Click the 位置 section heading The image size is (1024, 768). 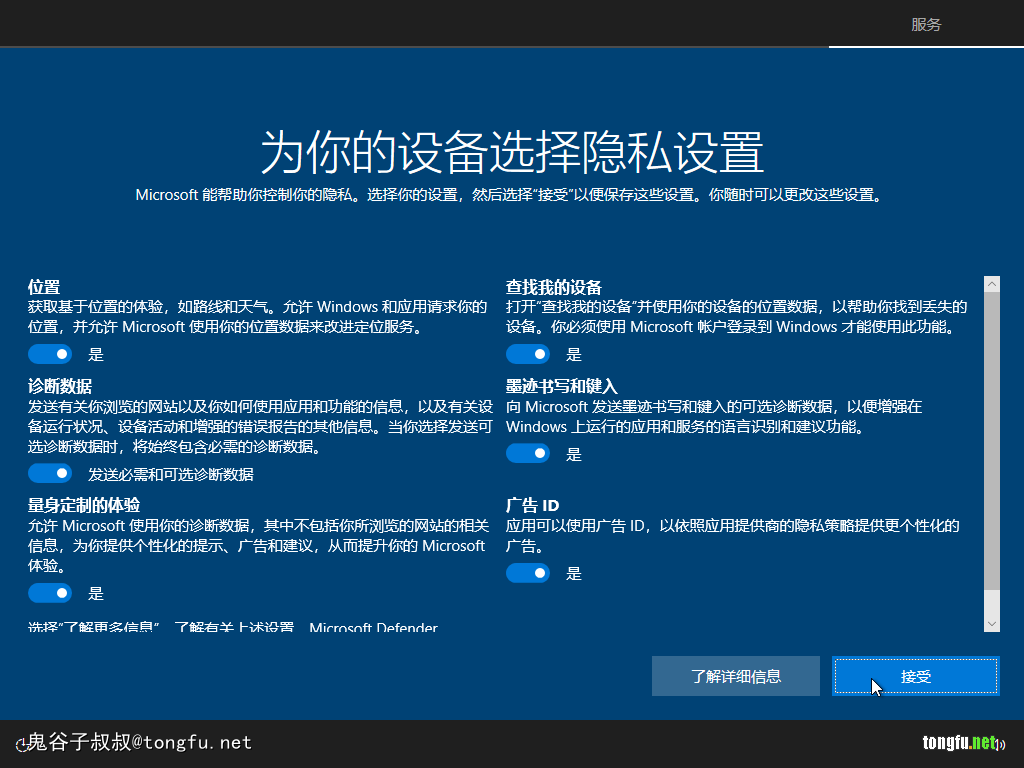[x=44, y=287]
